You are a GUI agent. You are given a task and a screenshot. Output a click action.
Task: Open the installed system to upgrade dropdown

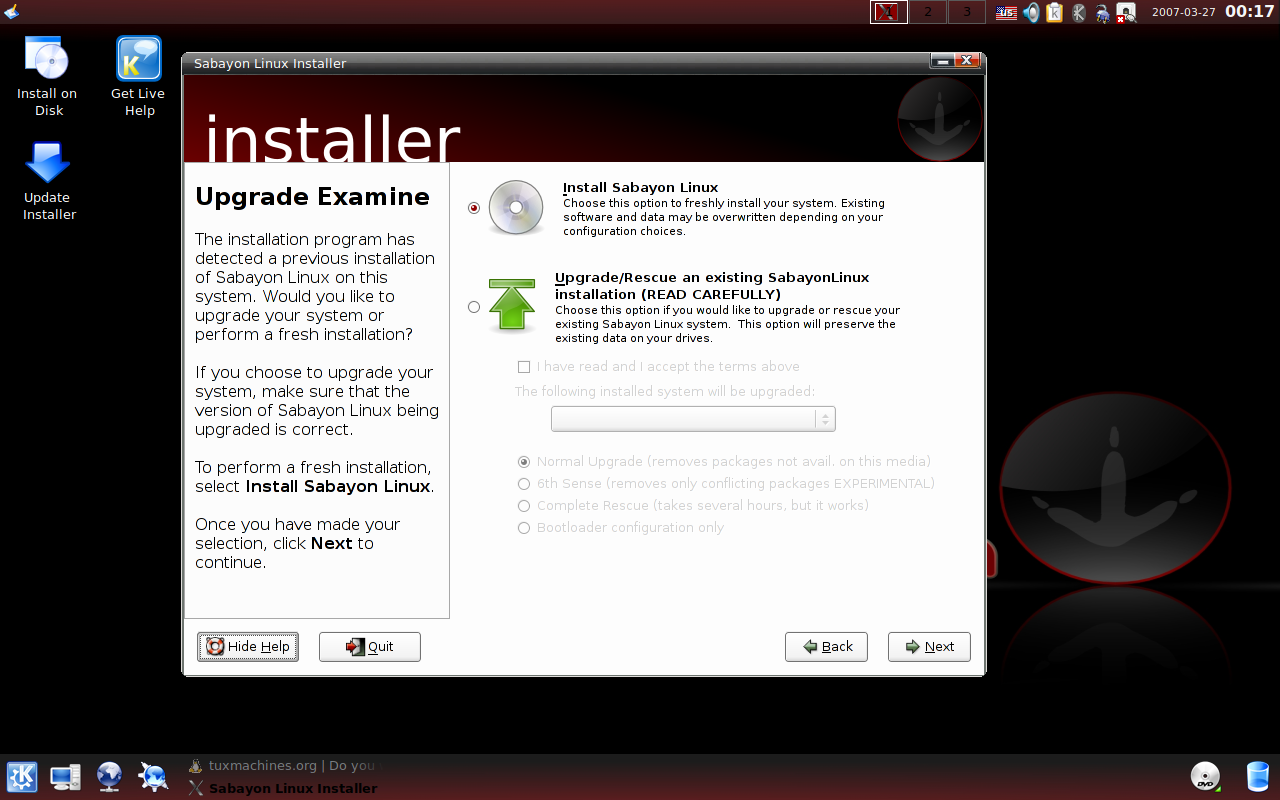pos(693,419)
